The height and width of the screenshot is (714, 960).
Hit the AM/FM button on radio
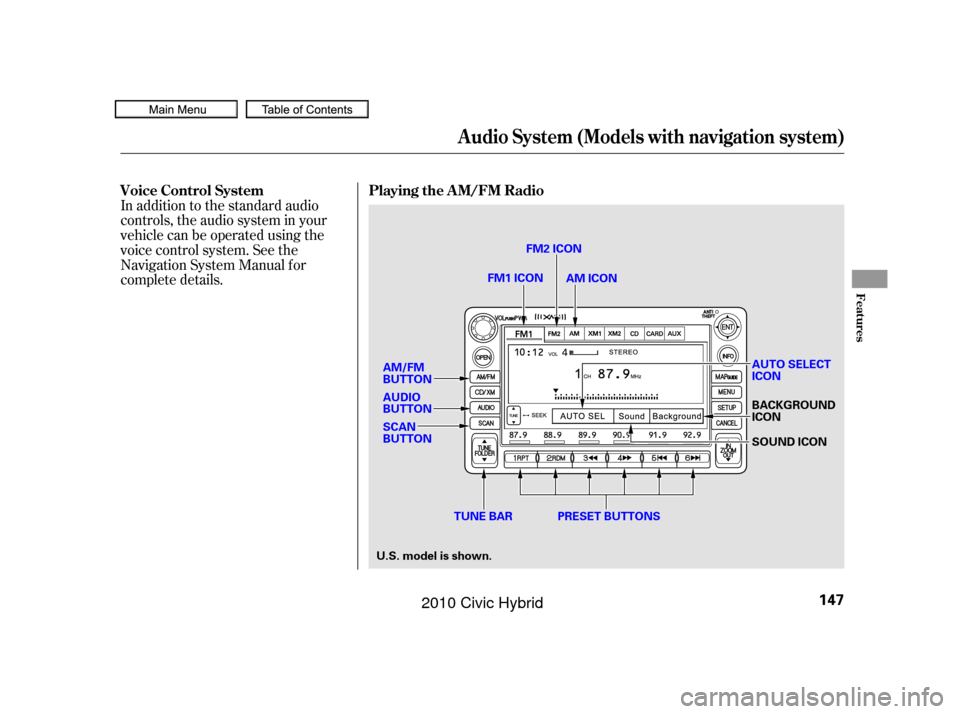(486, 377)
